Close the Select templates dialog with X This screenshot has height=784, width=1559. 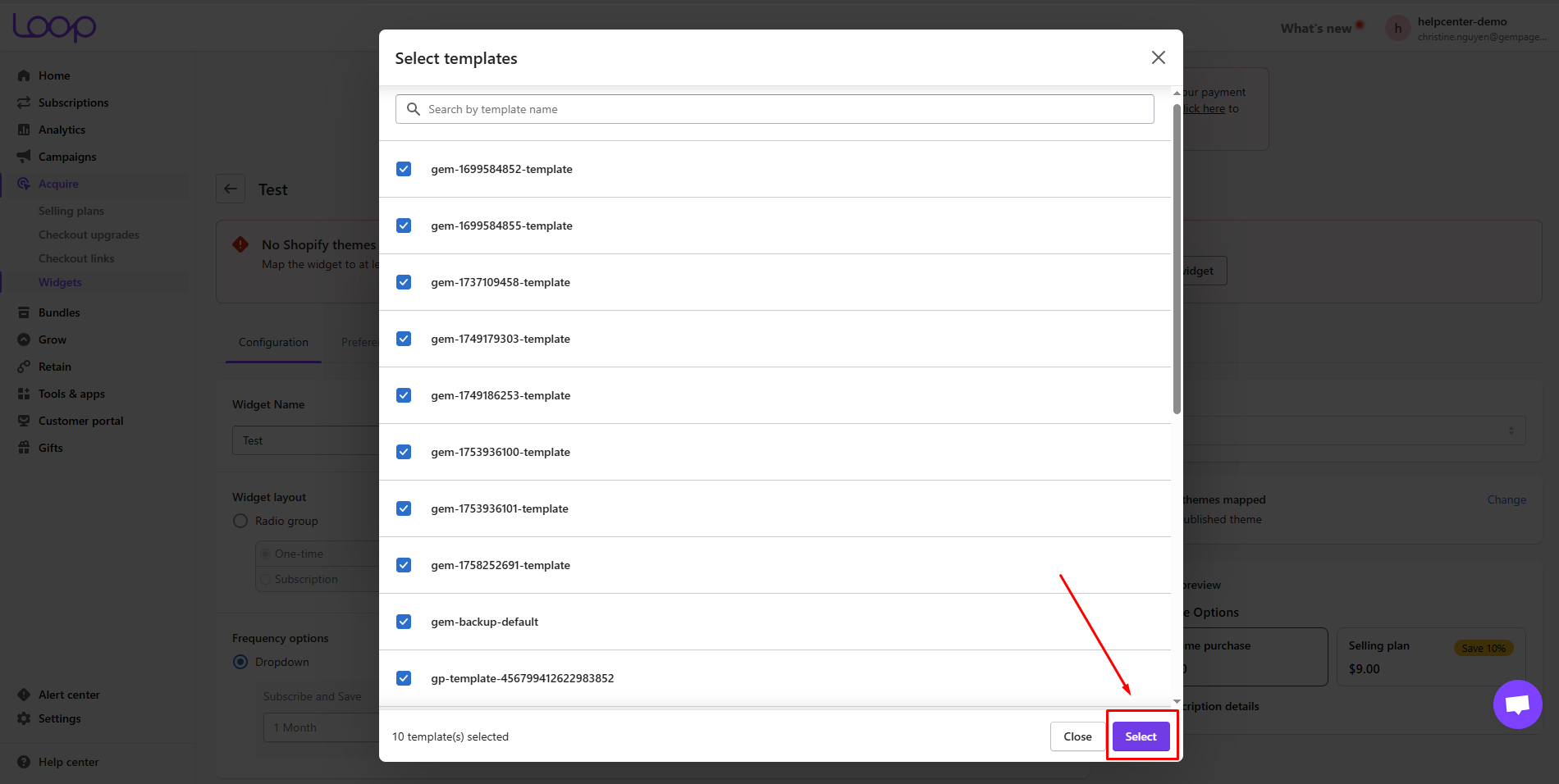coord(1158,57)
